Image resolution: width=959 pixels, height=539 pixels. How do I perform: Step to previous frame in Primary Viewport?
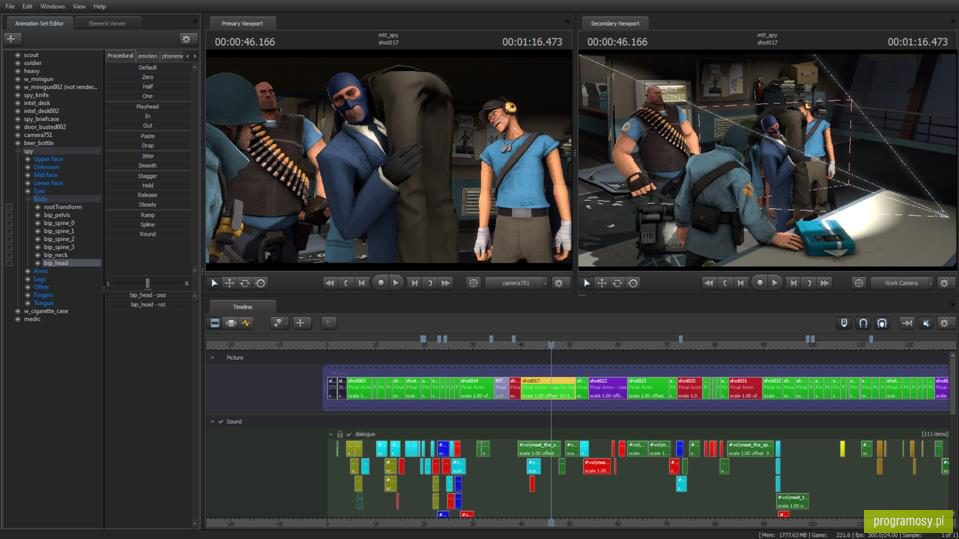point(362,283)
